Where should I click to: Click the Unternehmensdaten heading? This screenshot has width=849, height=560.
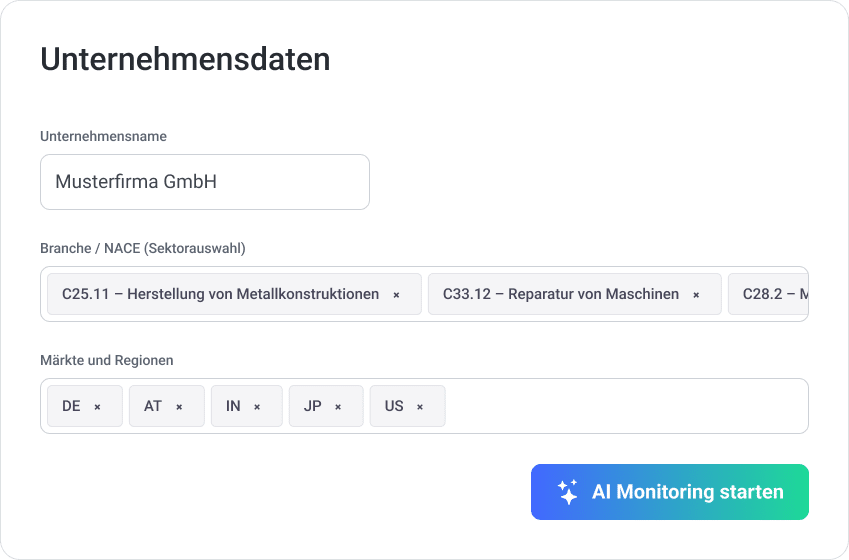(x=185, y=59)
